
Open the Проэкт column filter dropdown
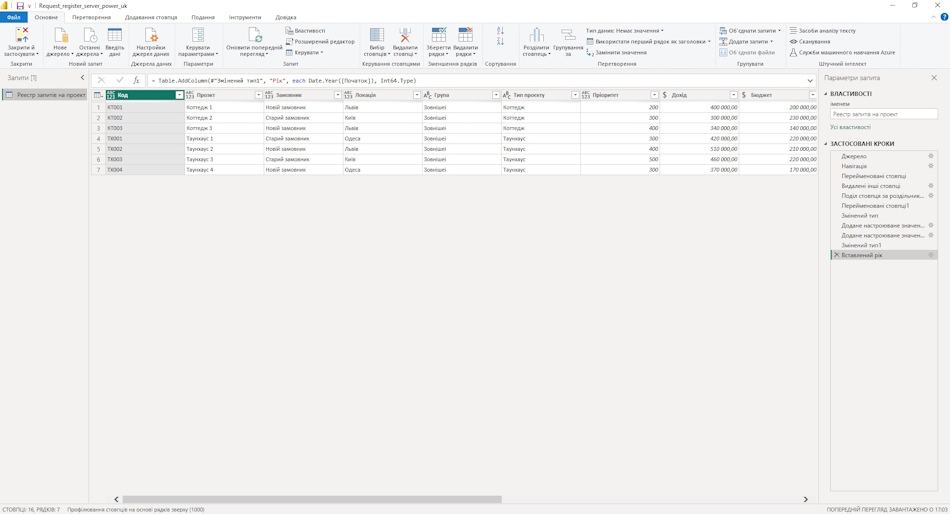coord(259,95)
